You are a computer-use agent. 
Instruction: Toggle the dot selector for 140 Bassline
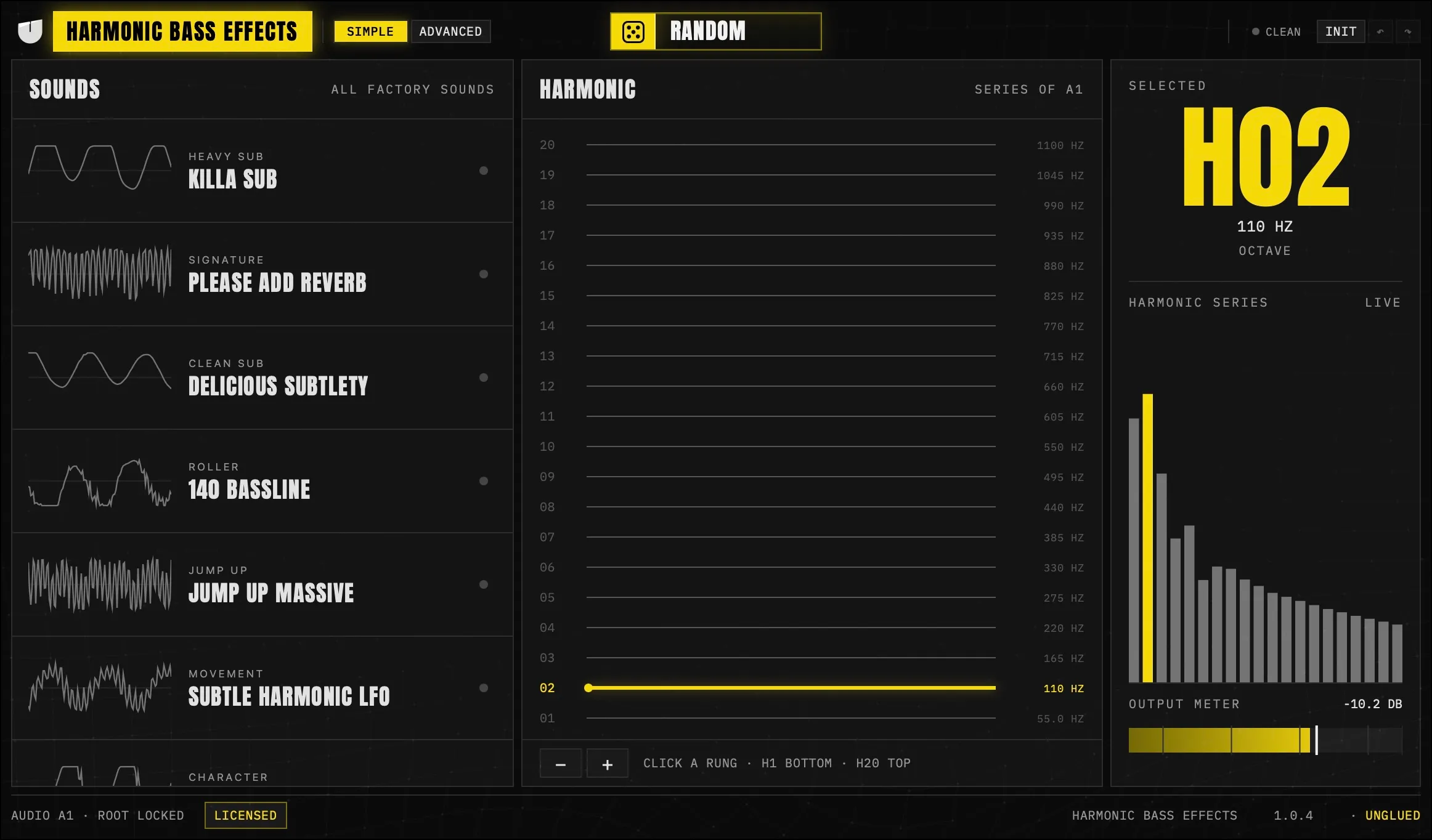click(x=484, y=481)
